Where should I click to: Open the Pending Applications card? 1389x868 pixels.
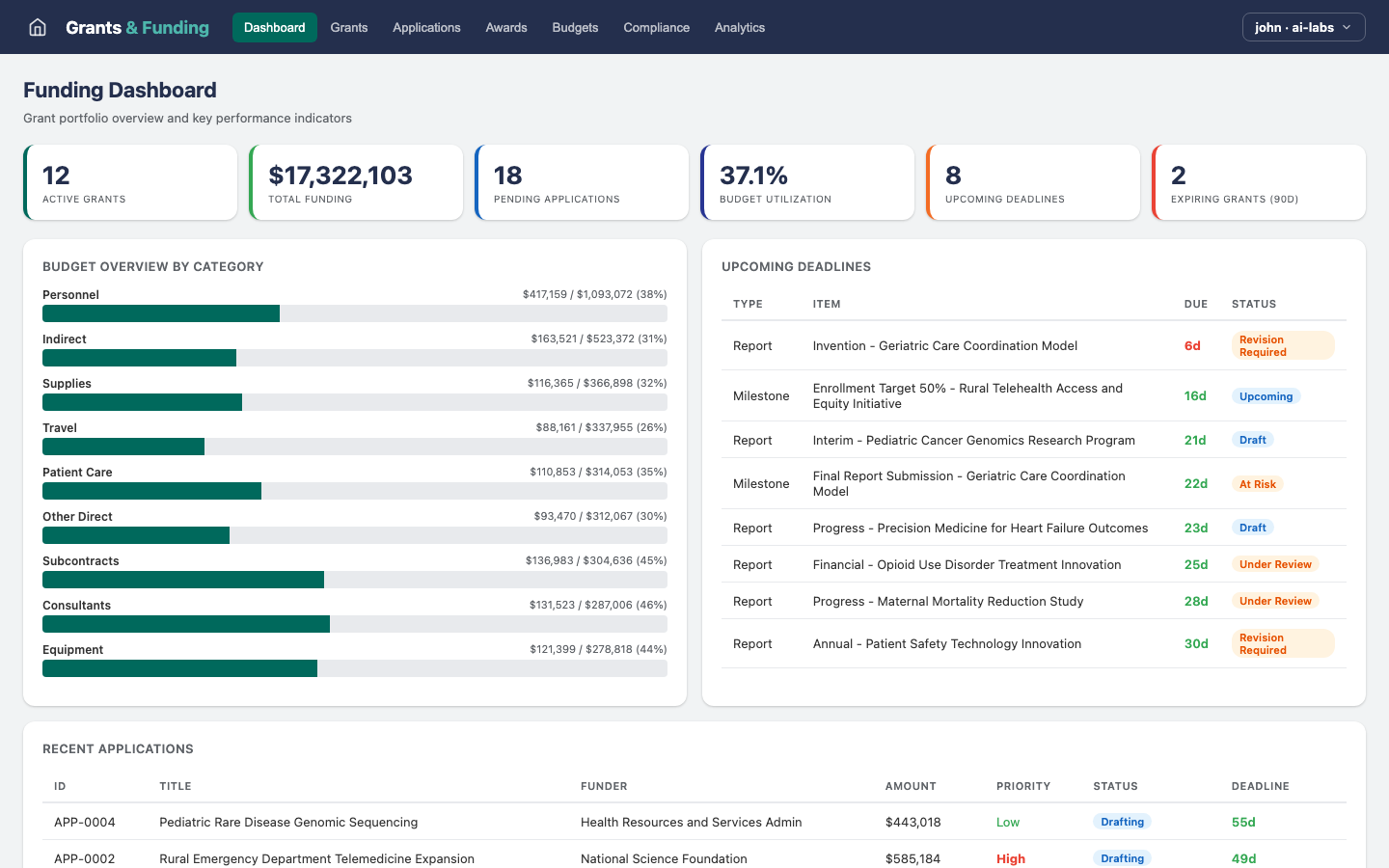(582, 181)
